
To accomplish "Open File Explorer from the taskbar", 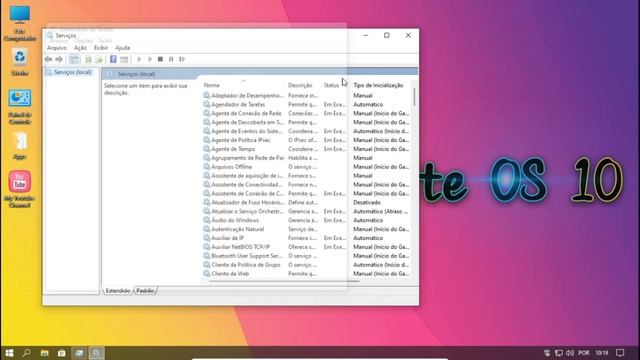I will pos(44,353).
